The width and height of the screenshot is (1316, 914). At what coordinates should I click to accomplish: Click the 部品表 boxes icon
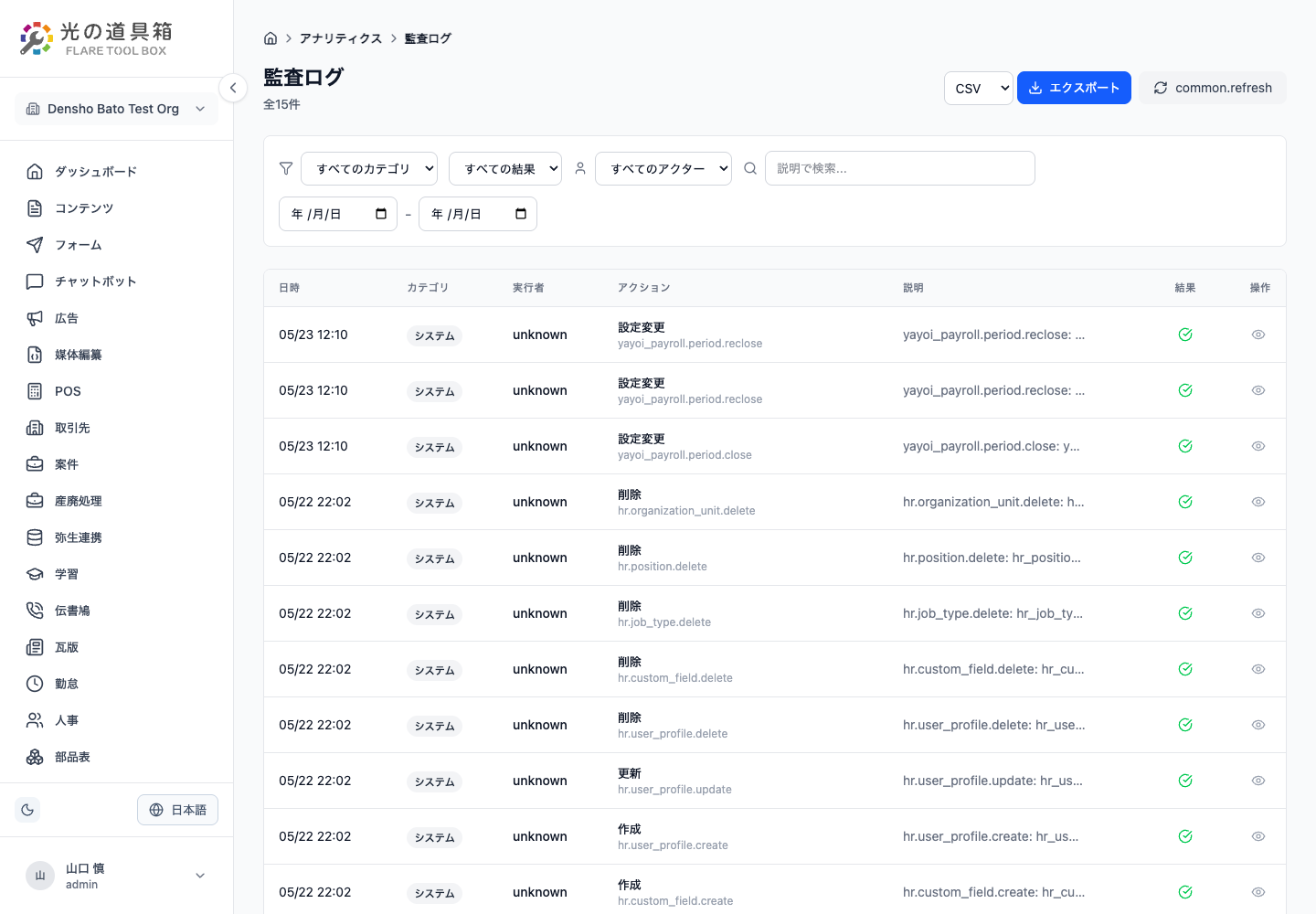tap(35, 757)
